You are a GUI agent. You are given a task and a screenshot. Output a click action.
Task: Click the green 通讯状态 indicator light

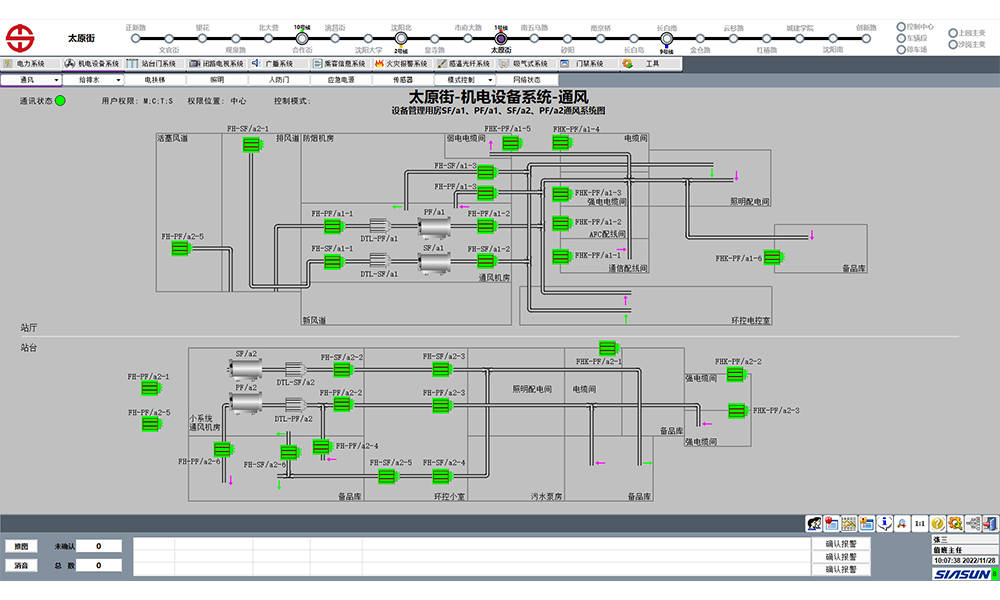pyautogui.click(x=60, y=101)
